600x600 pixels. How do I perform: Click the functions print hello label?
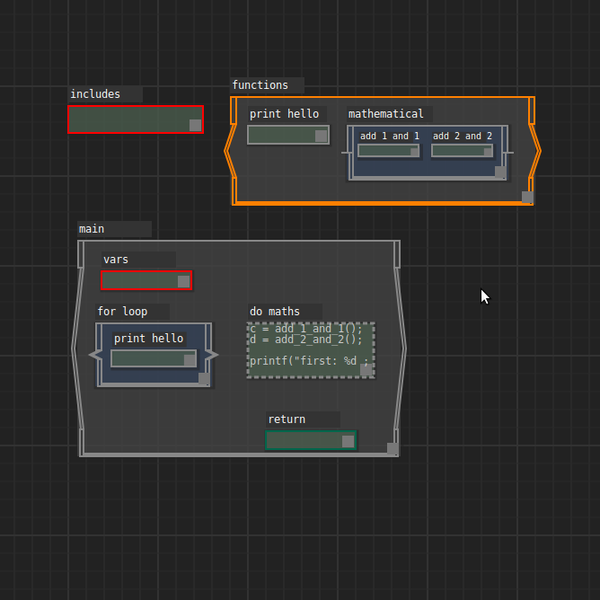tap(287, 114)
